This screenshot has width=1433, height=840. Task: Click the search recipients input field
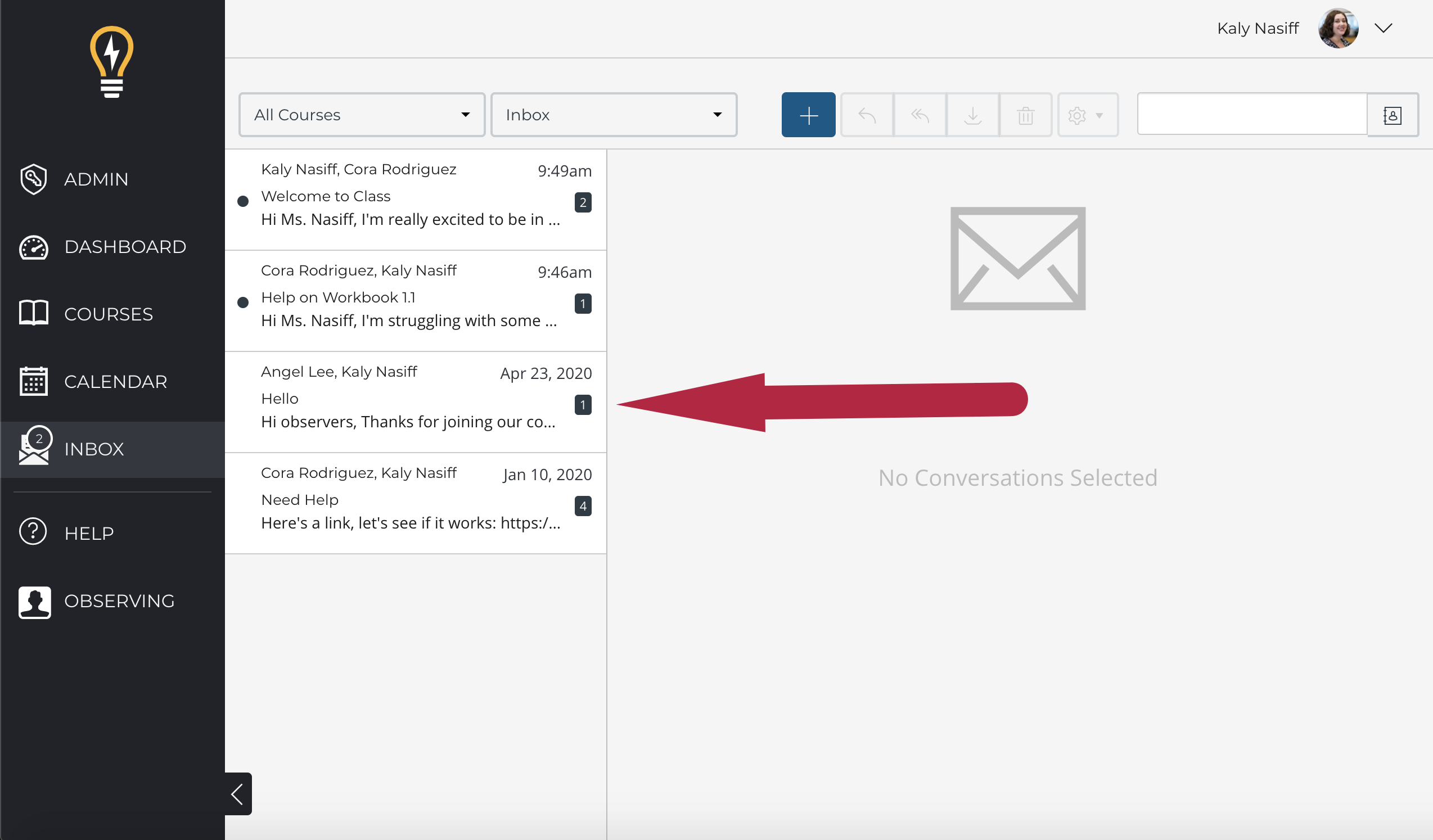tap(1251, 115)
